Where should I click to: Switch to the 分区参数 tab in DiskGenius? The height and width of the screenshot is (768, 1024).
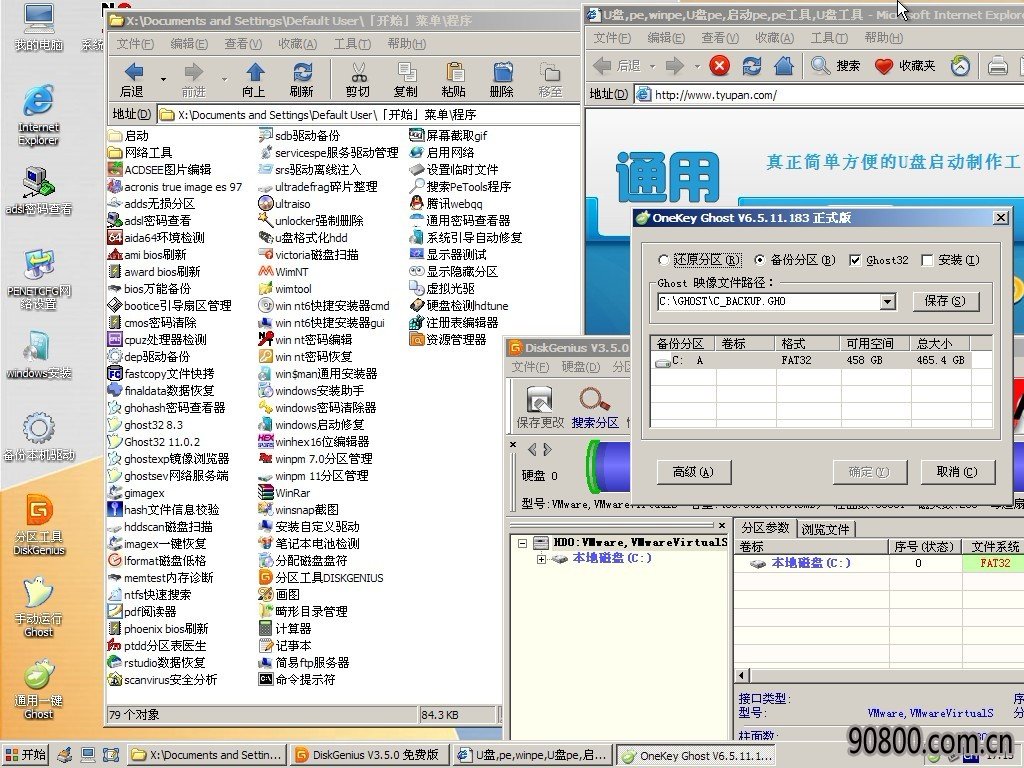(x=765, y=528)
